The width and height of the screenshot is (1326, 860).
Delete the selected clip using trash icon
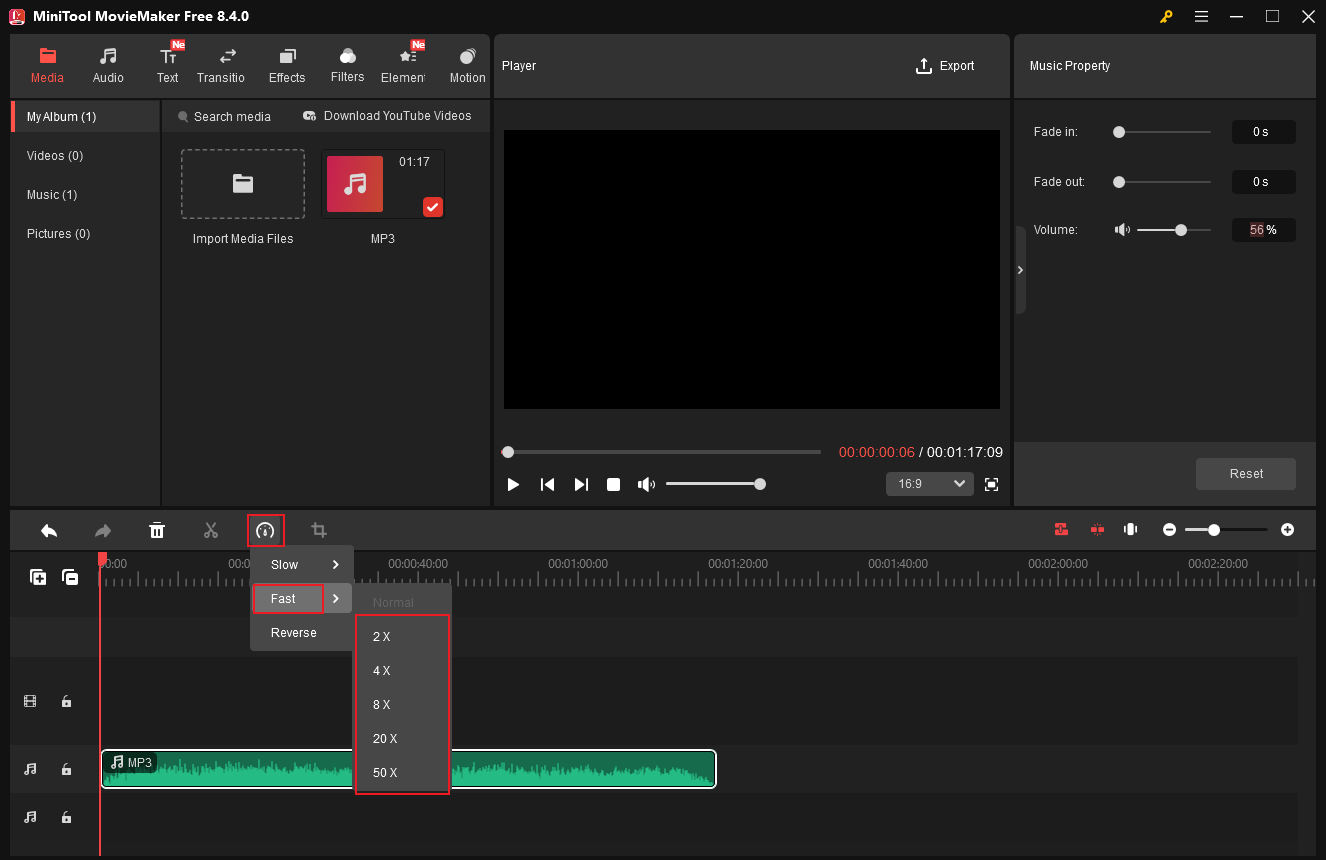(x=157, y=530)
